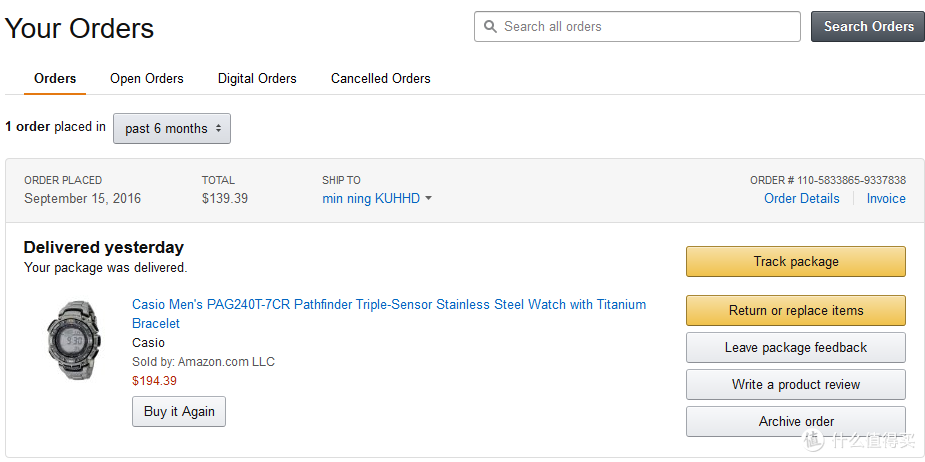Switch to the Orders tab
This screenshot has height=462, width=925.
coord(55,78)
